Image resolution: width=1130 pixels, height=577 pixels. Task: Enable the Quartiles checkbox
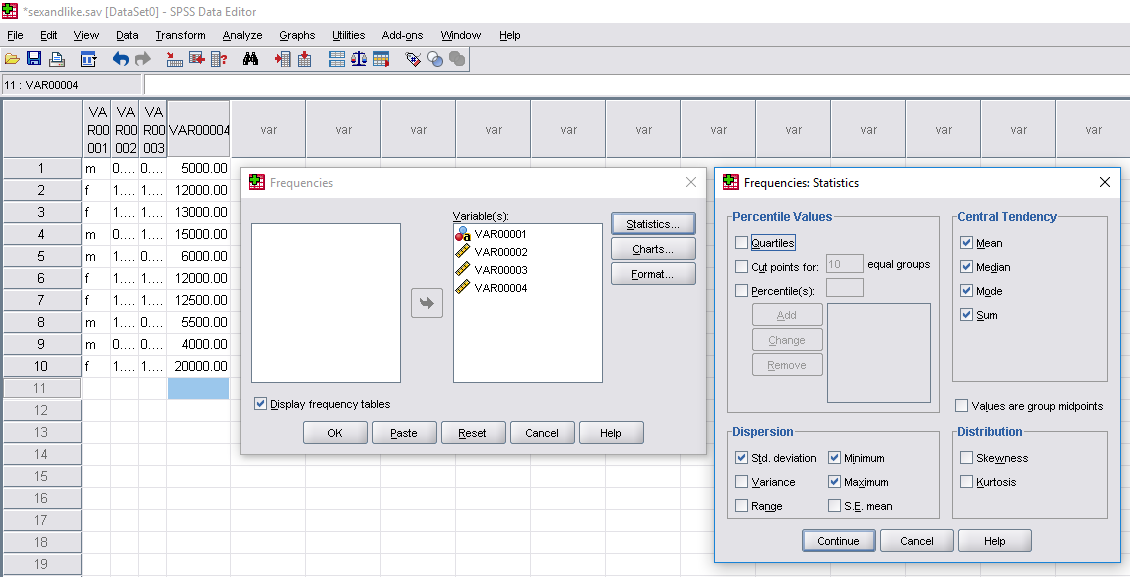pos(741,243)
